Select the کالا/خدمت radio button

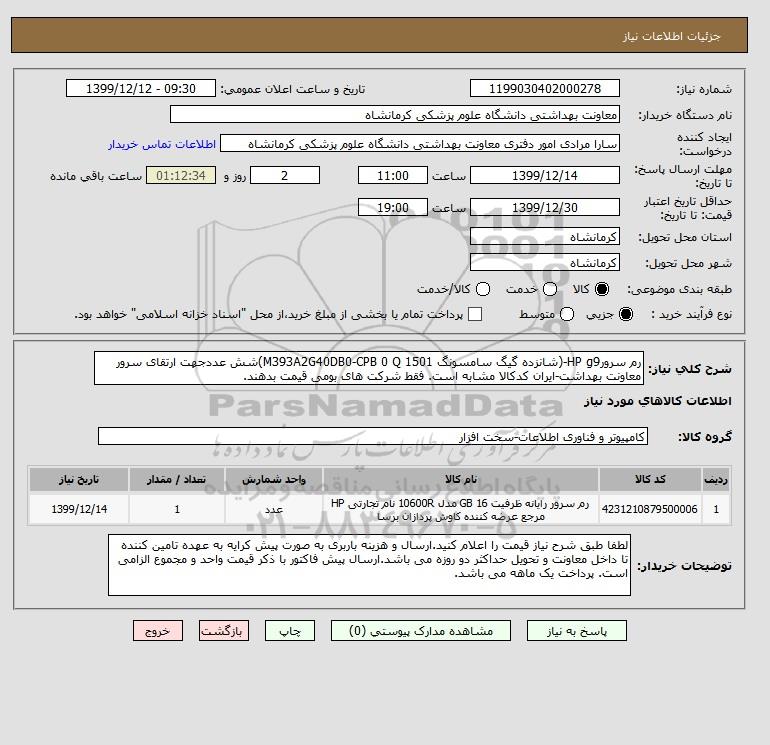tap(483, 289)
